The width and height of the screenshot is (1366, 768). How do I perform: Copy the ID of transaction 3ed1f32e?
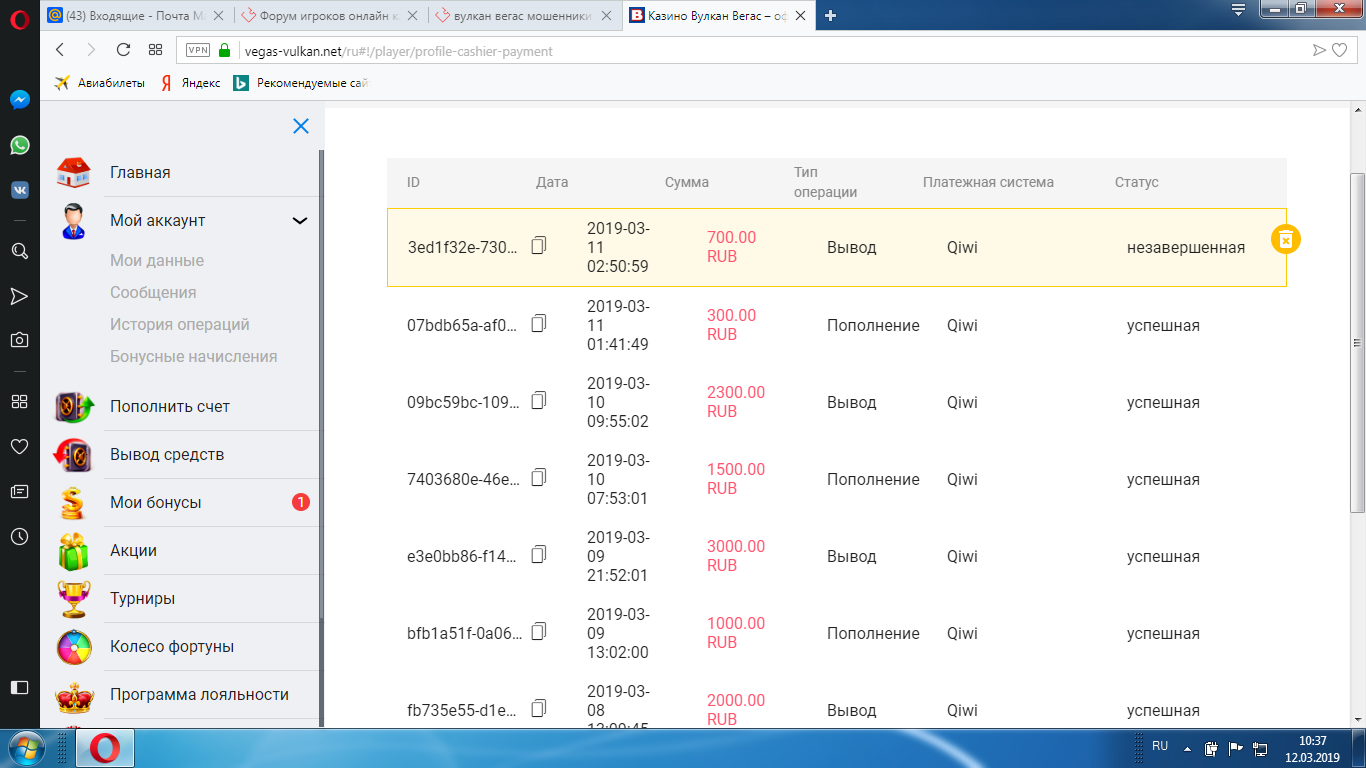click(x=539, y=245)
